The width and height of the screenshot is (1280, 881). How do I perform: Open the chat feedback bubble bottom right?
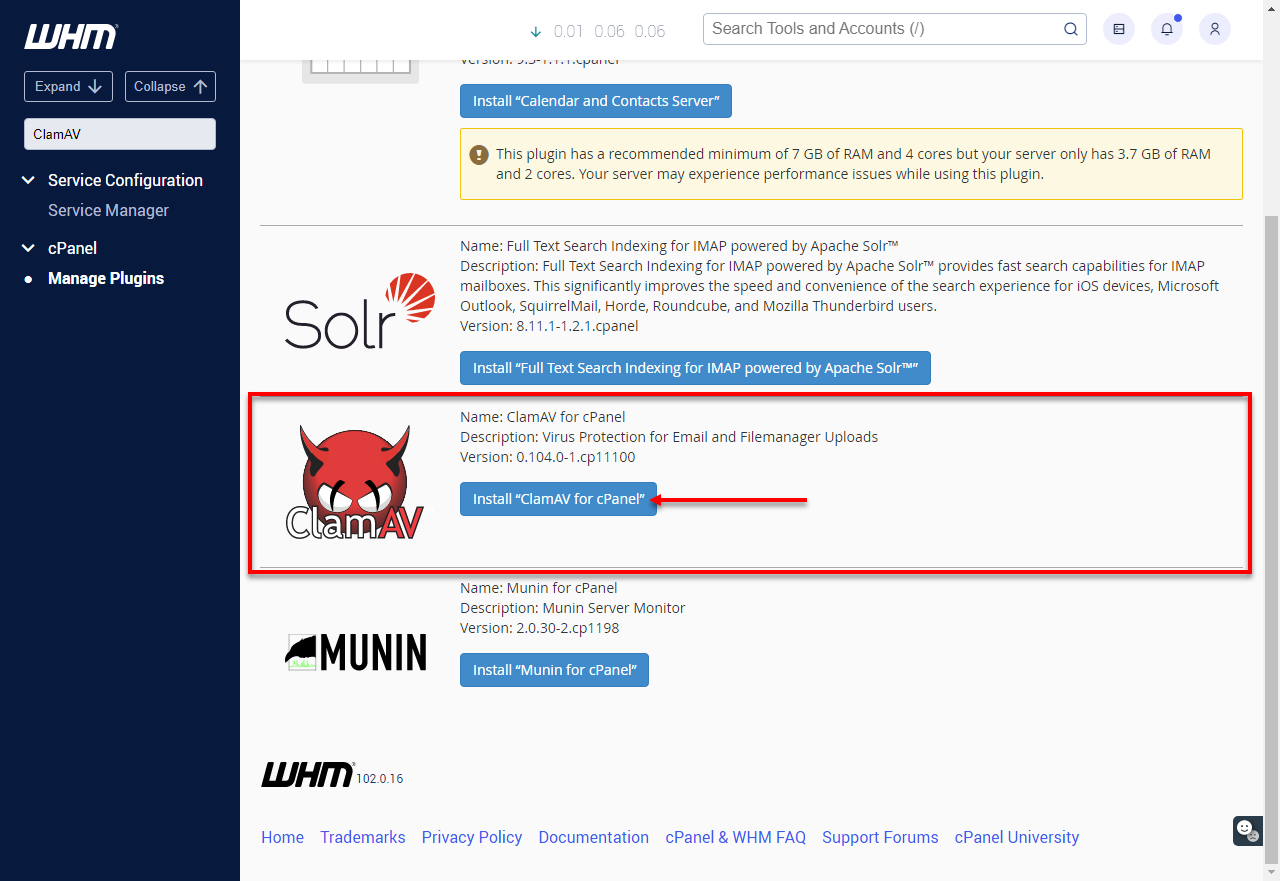point(1246,831)
